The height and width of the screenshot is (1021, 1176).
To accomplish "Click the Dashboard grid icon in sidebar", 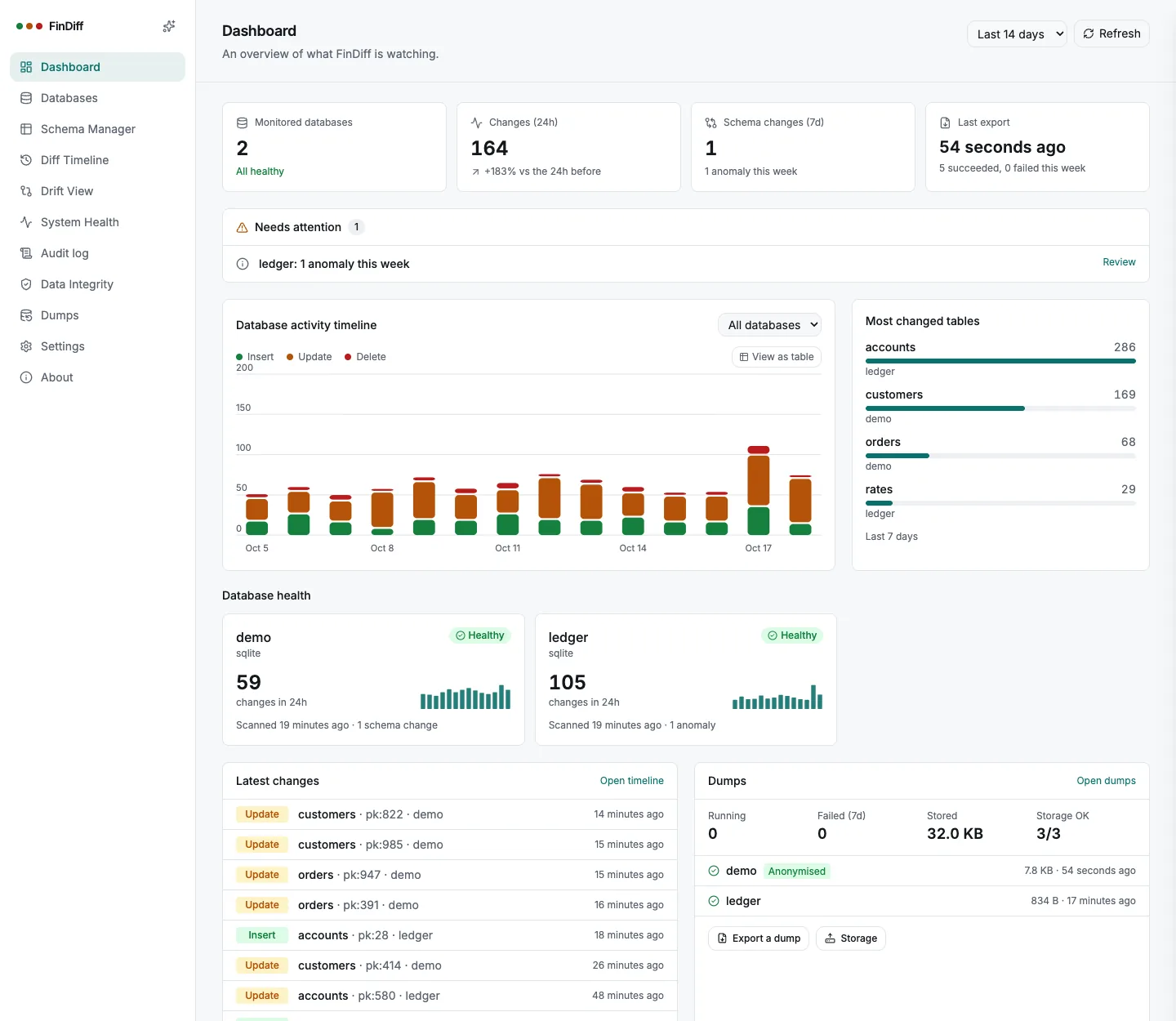I will click(26, 67).
